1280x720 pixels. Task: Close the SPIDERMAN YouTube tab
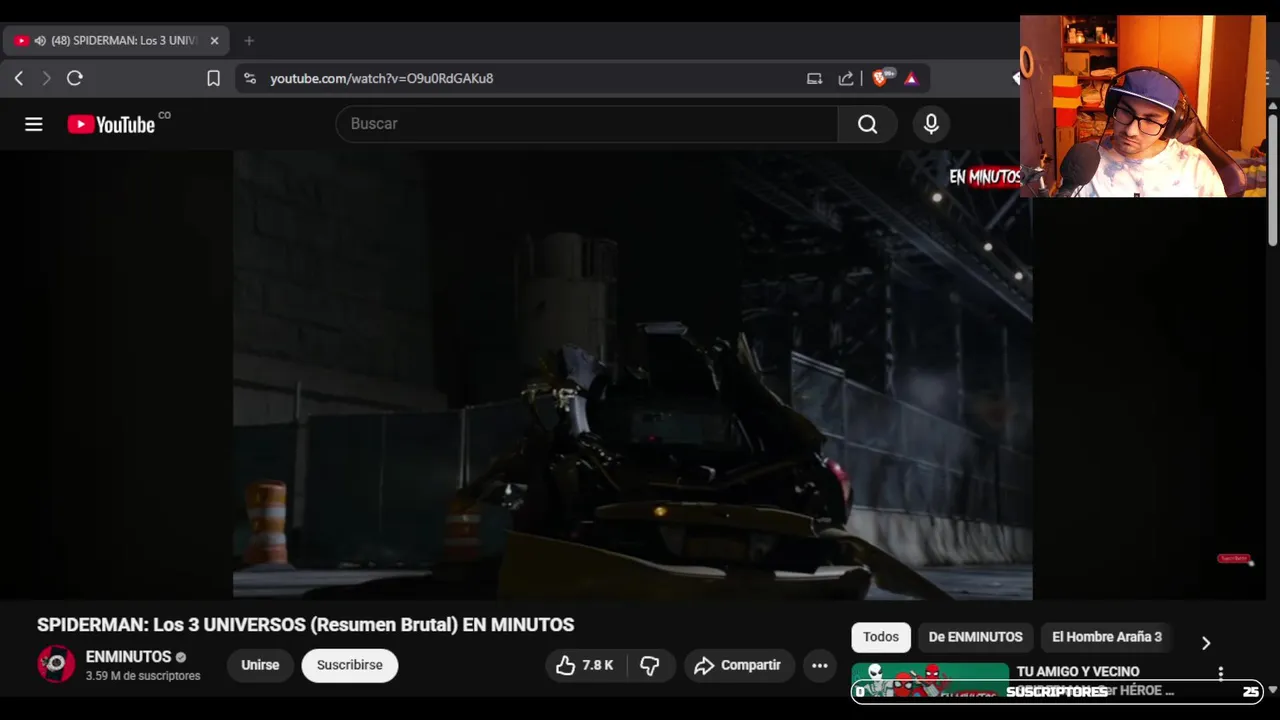pyautogui.click(x=214, y=41)
